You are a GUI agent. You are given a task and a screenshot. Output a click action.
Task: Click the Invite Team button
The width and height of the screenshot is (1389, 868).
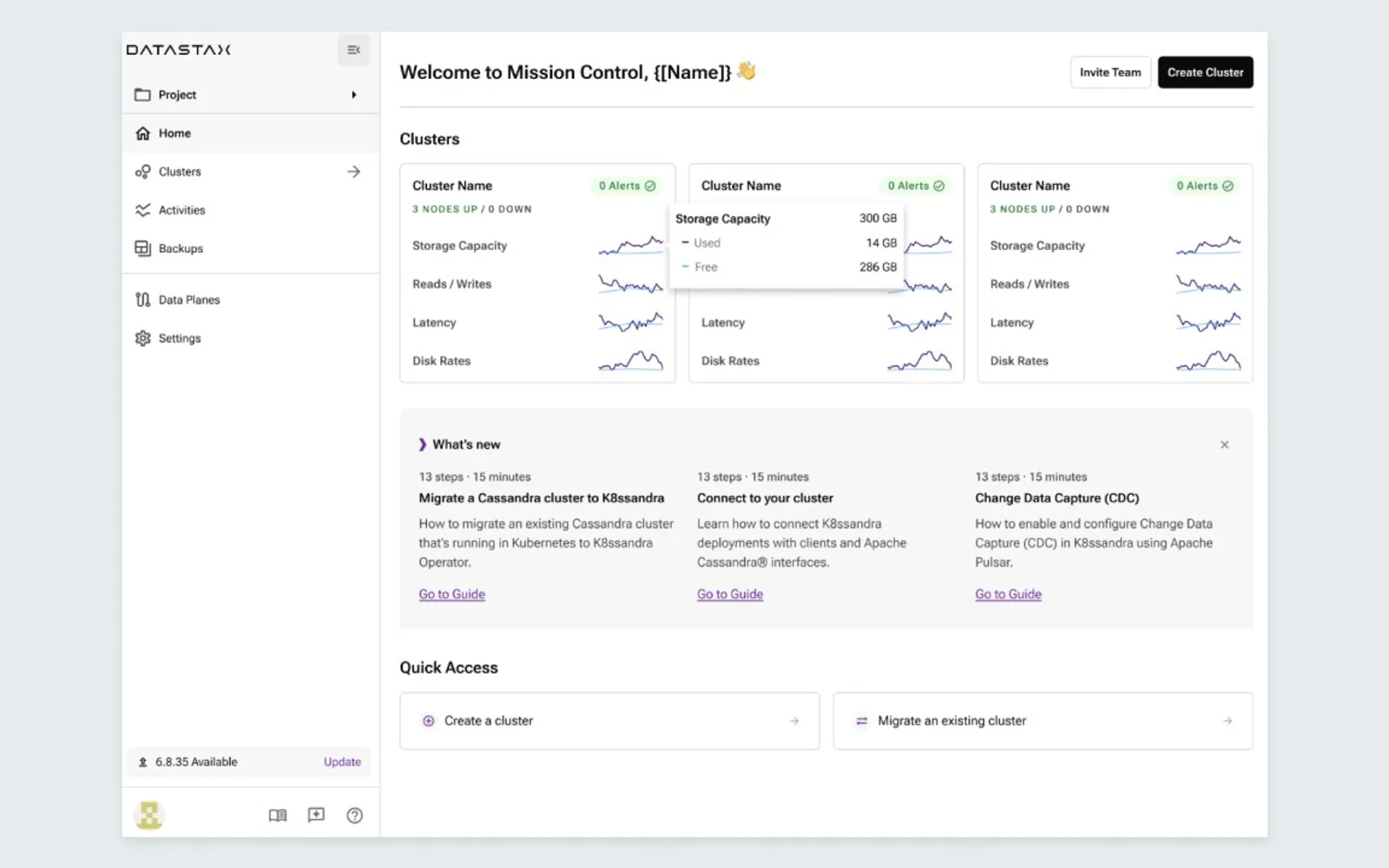(x=1110, y=72)
